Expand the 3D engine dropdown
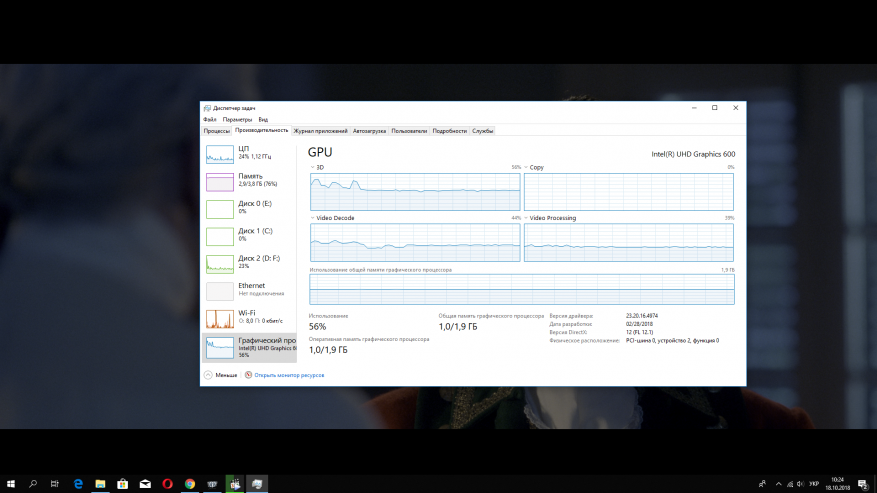 pos(317,167)
